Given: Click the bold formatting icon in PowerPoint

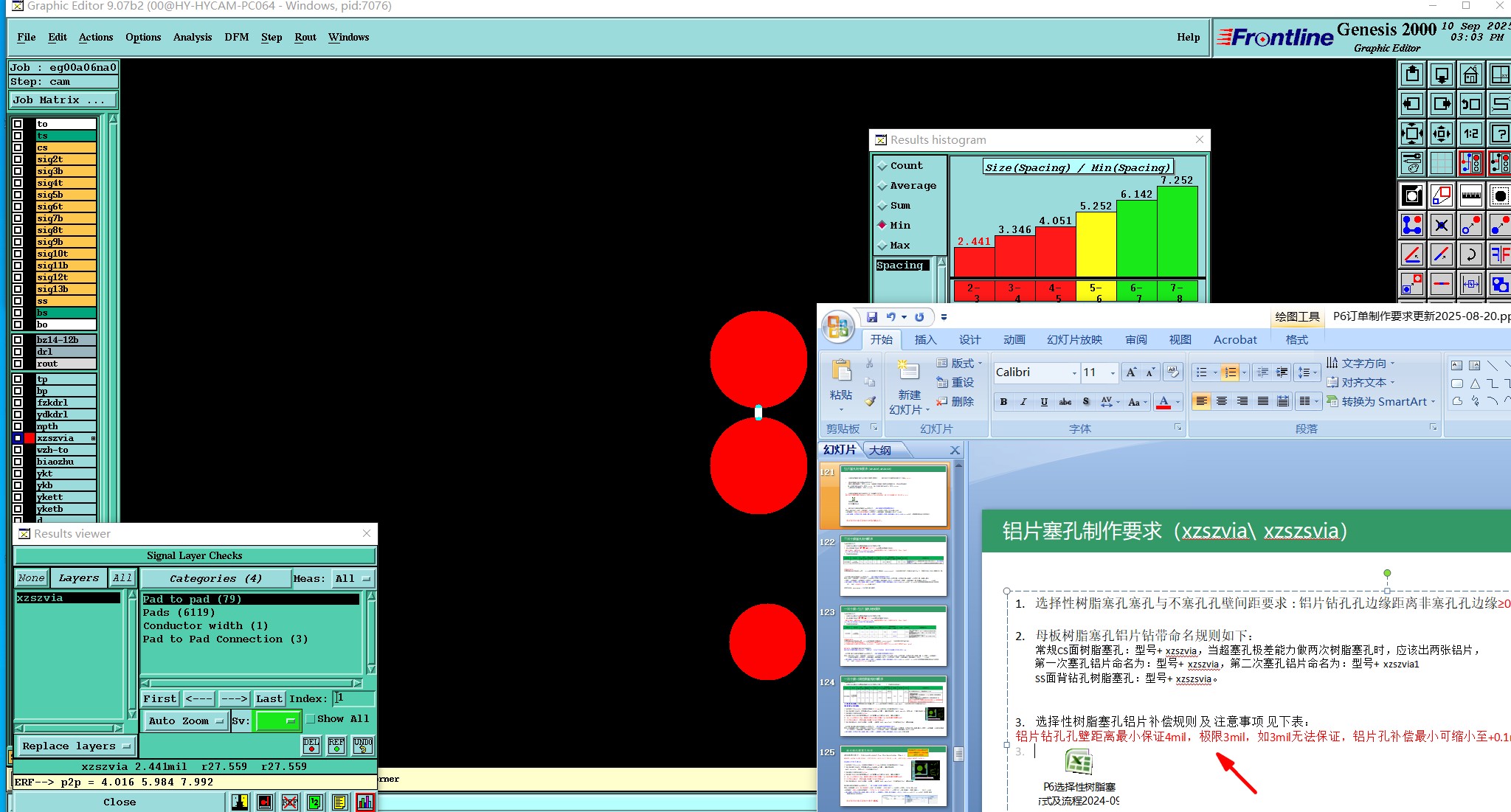Looking at the screenshot, I should tap(1003, 402).
